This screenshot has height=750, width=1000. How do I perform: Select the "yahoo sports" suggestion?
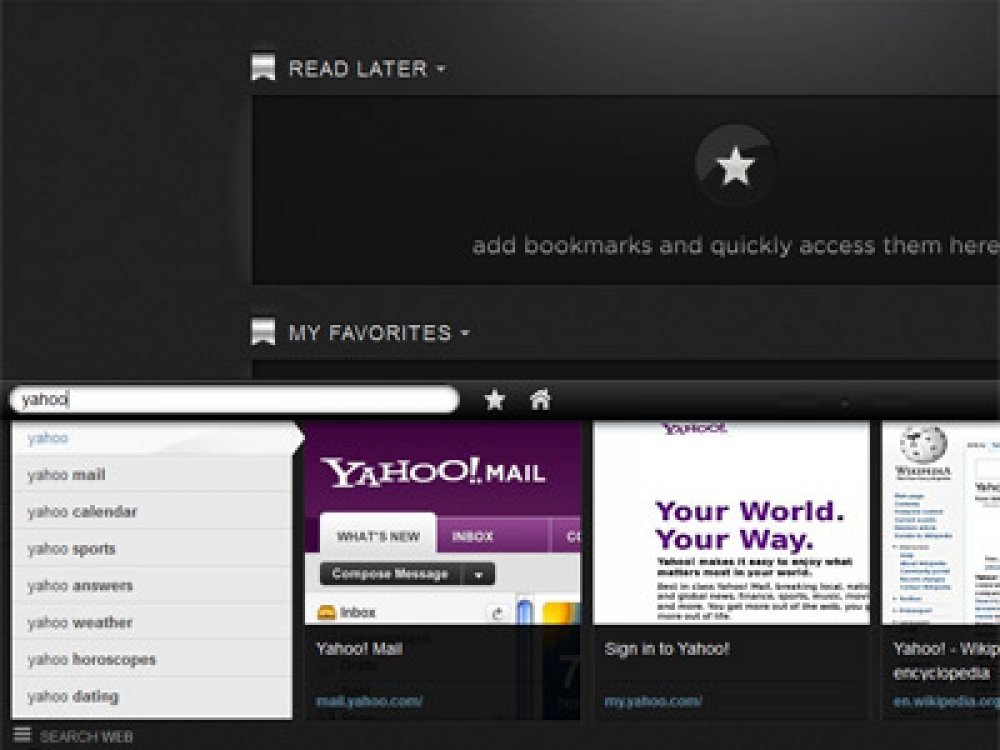[x=152, y=548]
